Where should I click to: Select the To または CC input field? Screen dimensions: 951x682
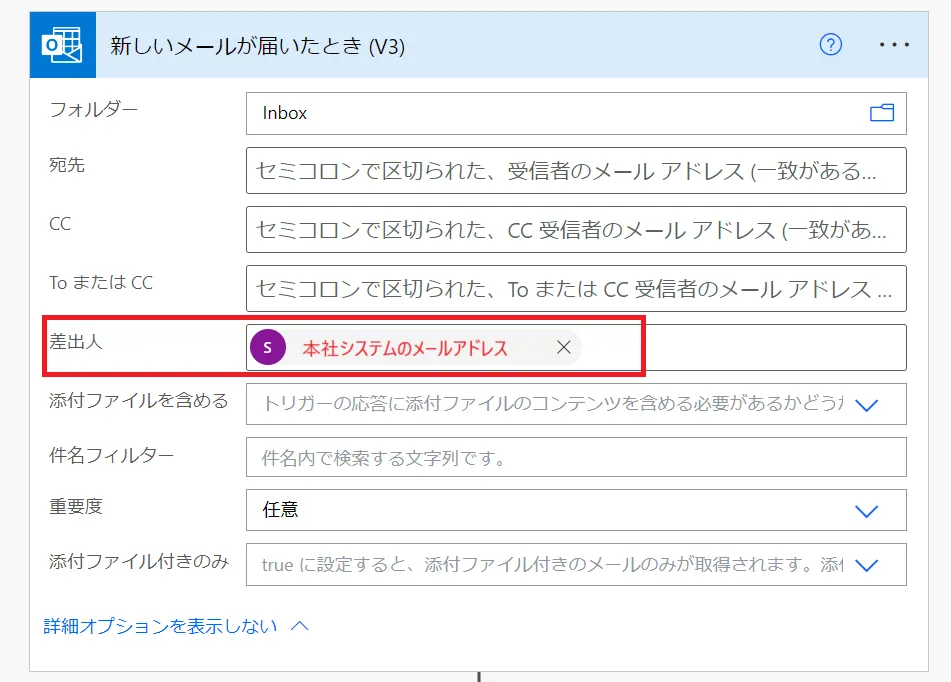click(575, 289)
